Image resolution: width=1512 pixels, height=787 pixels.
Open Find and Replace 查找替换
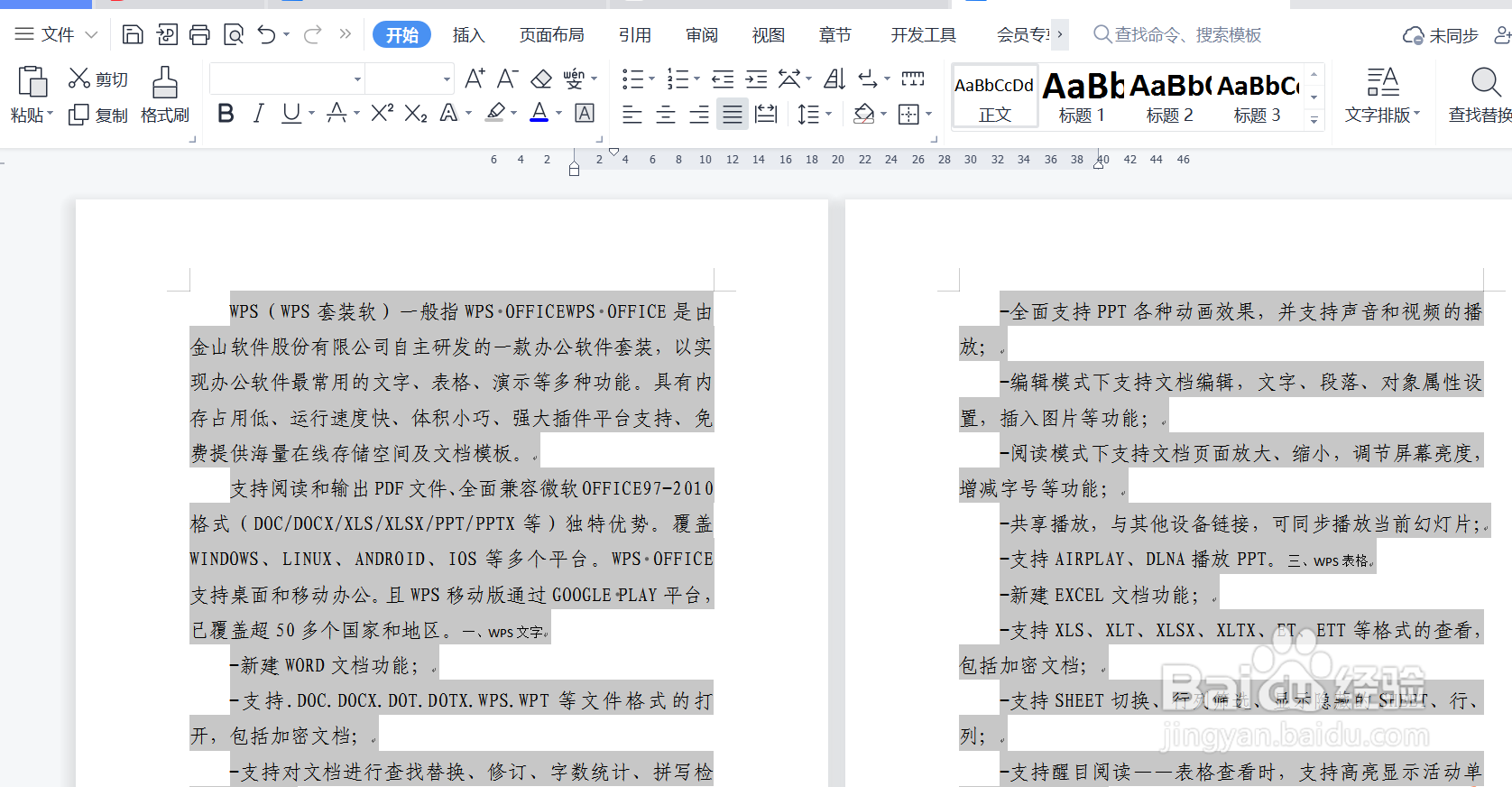coord(1482,95)
